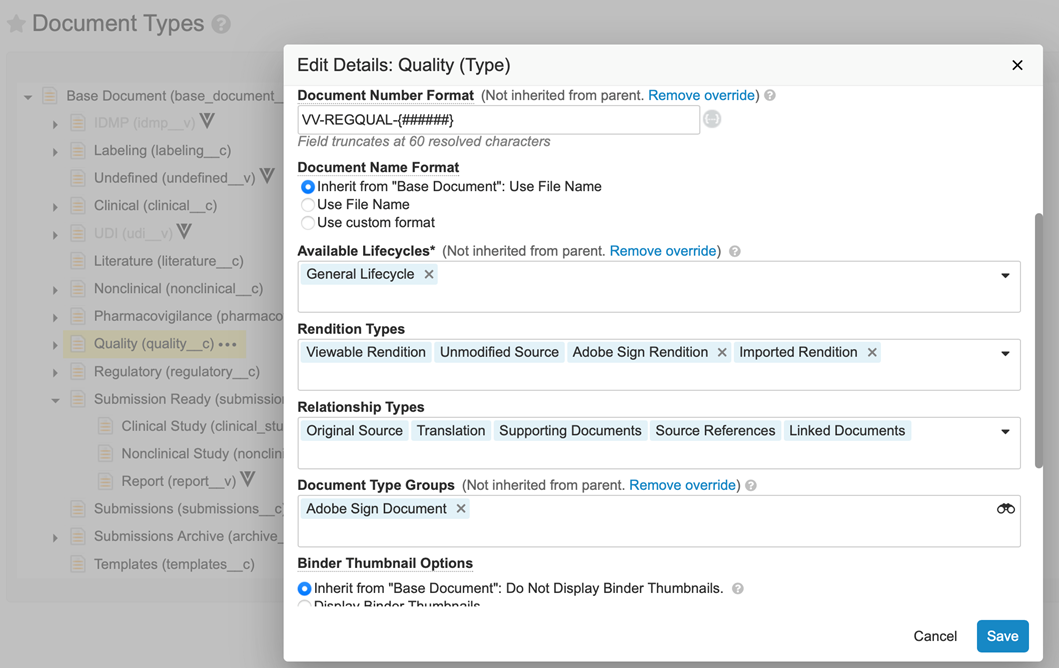Image resolution: width=1059 pixels, height=668 pixels.
Task: Click the binoculars search icon in Document Type Groups
Action: 1004,509
